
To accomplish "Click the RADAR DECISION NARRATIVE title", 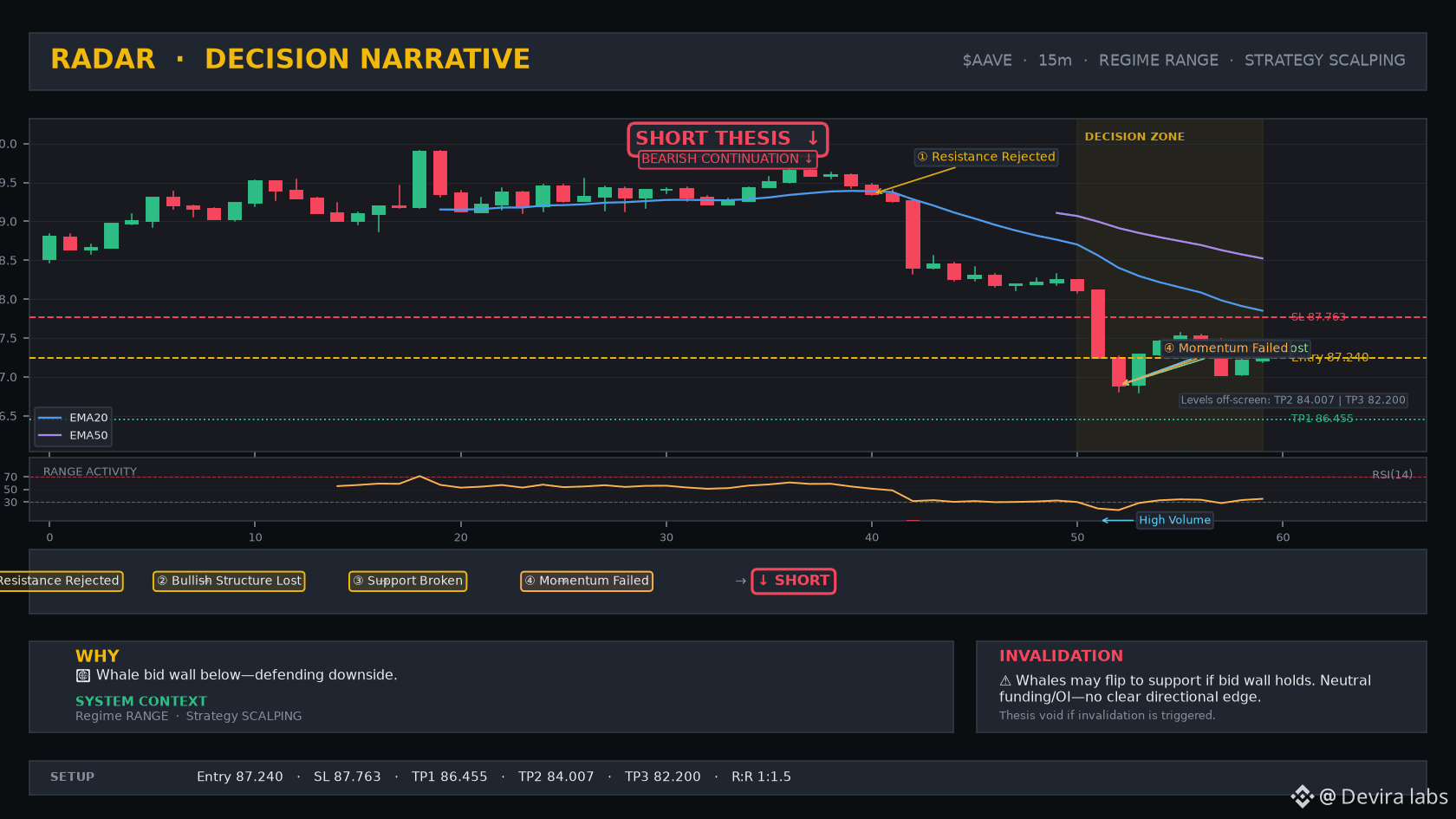I will pos(290,59).
